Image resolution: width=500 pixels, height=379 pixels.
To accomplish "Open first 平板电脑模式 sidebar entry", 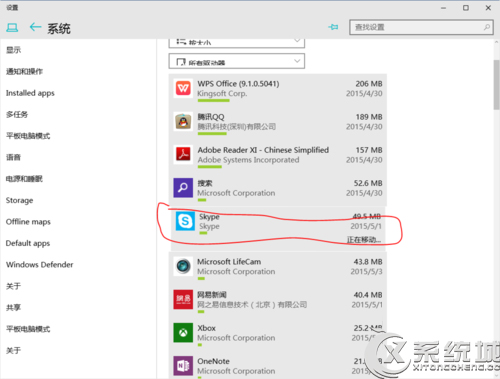I will 28,136.
